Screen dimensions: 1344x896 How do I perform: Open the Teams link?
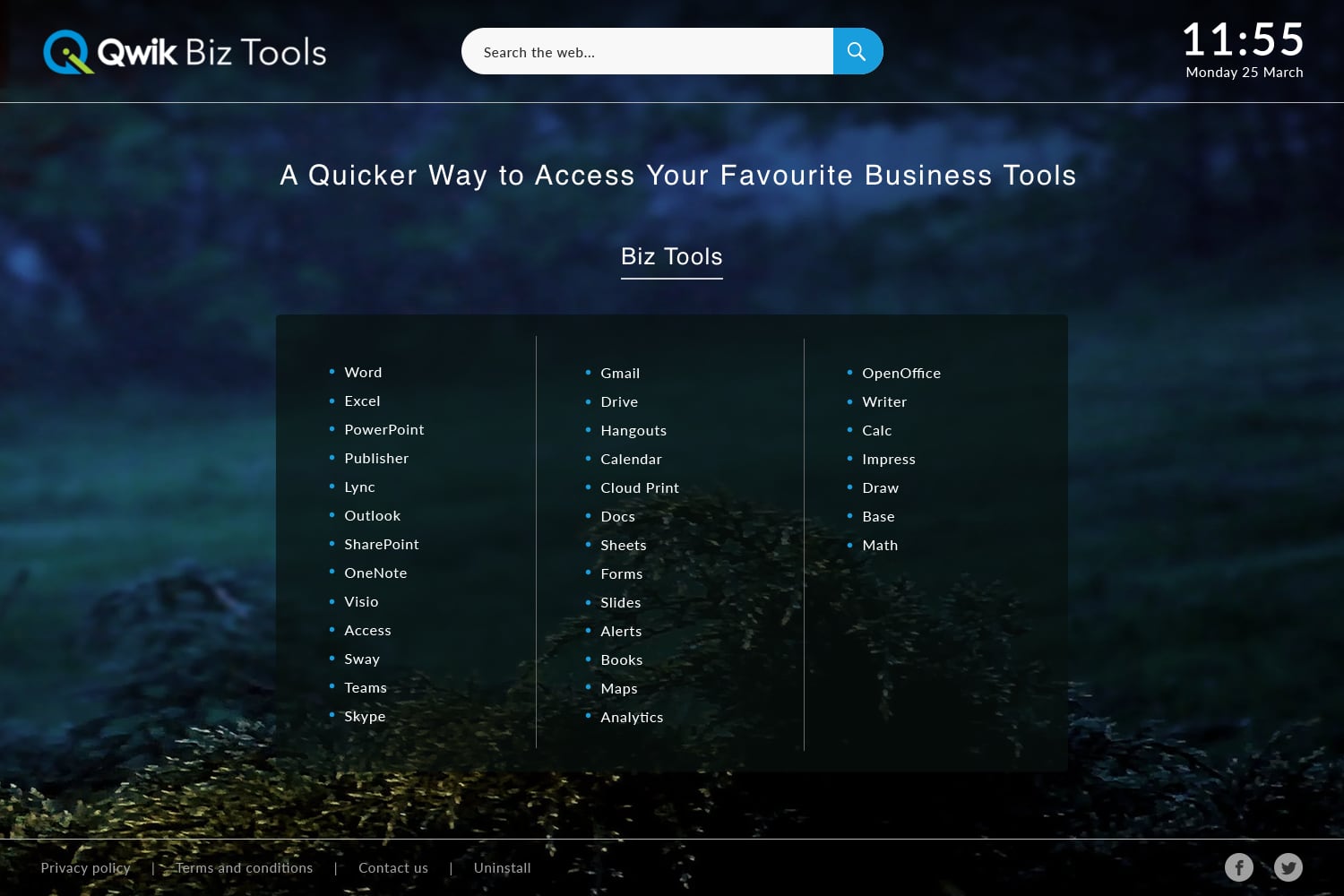[366, 687]
